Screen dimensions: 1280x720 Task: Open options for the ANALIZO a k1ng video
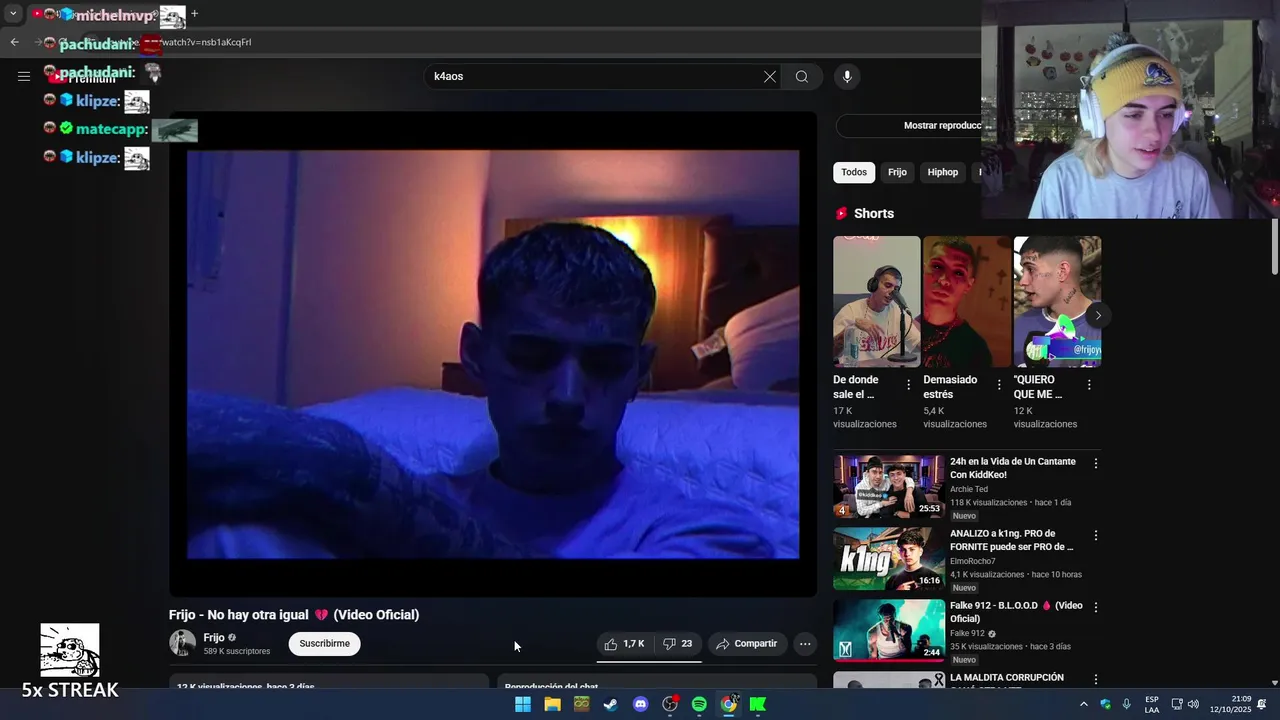click(x=1096, y=535)
